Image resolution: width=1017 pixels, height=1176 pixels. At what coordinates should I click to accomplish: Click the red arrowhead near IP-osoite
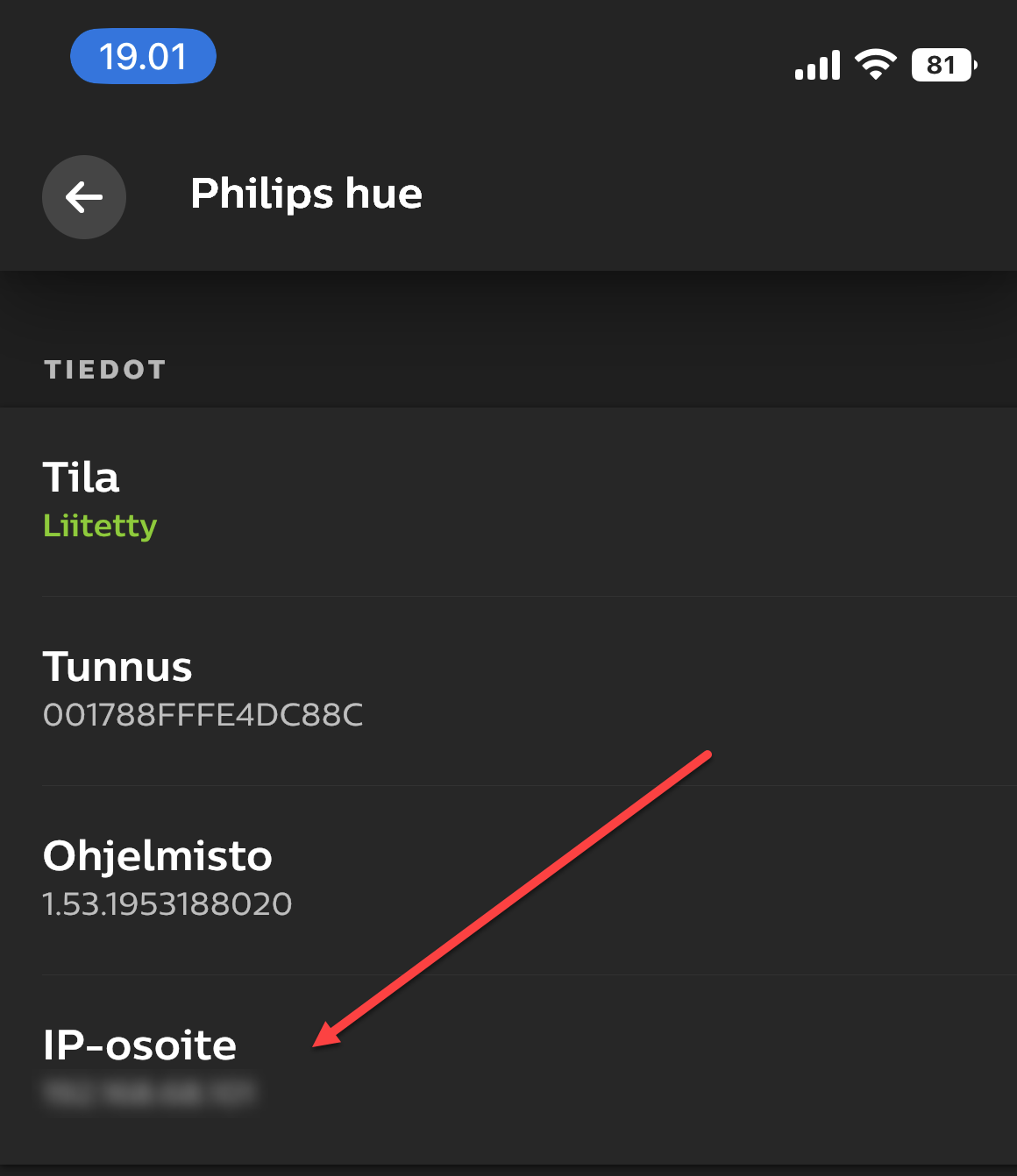(x=326, y=1035)
